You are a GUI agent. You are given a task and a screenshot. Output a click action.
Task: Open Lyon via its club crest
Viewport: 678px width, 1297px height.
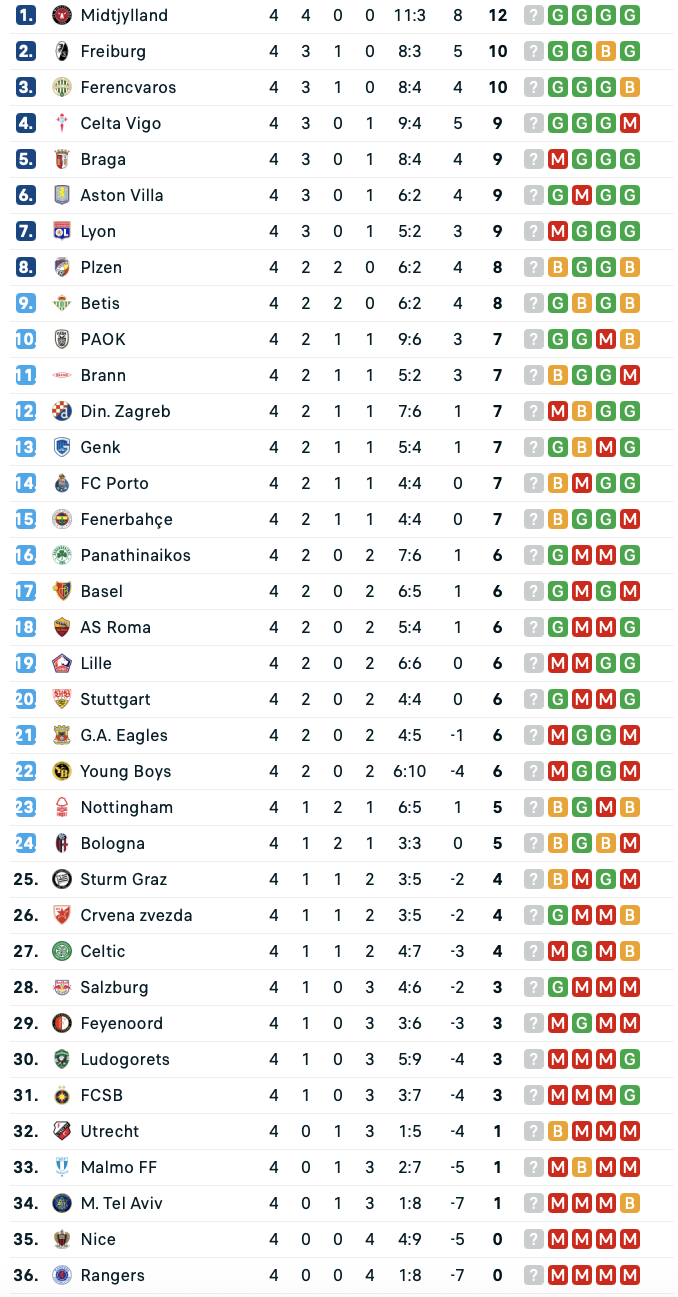pyautogui.click(x=61, y=231)
